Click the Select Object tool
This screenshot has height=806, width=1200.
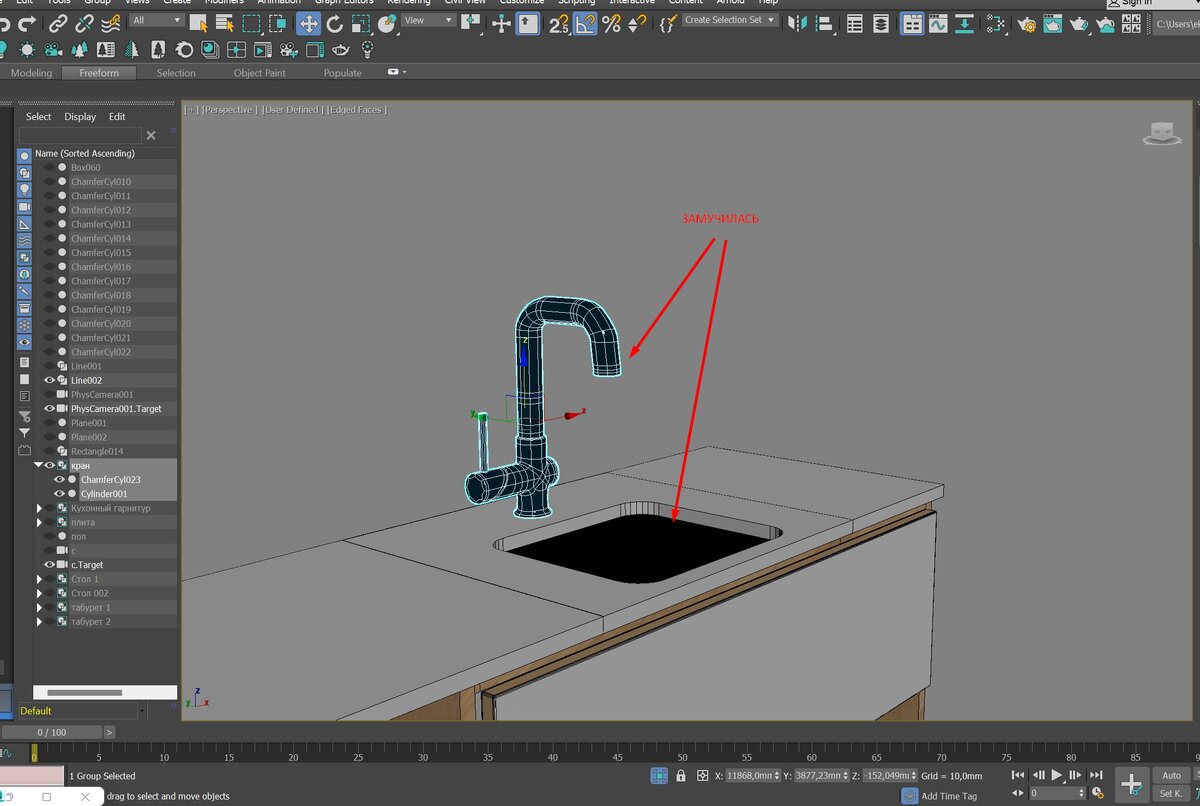click(x=199, y=23)
